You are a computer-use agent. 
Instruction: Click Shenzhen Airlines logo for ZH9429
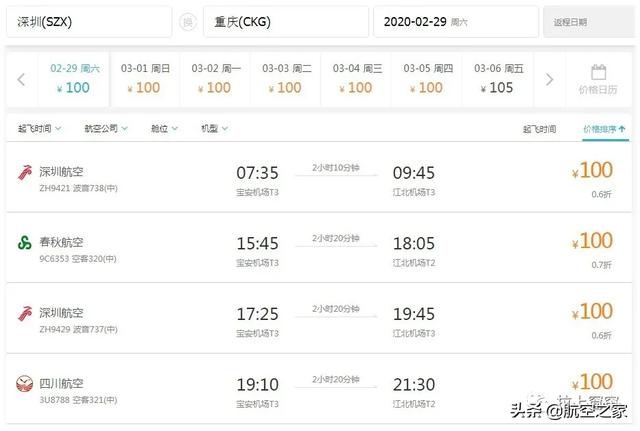(24, 313)
